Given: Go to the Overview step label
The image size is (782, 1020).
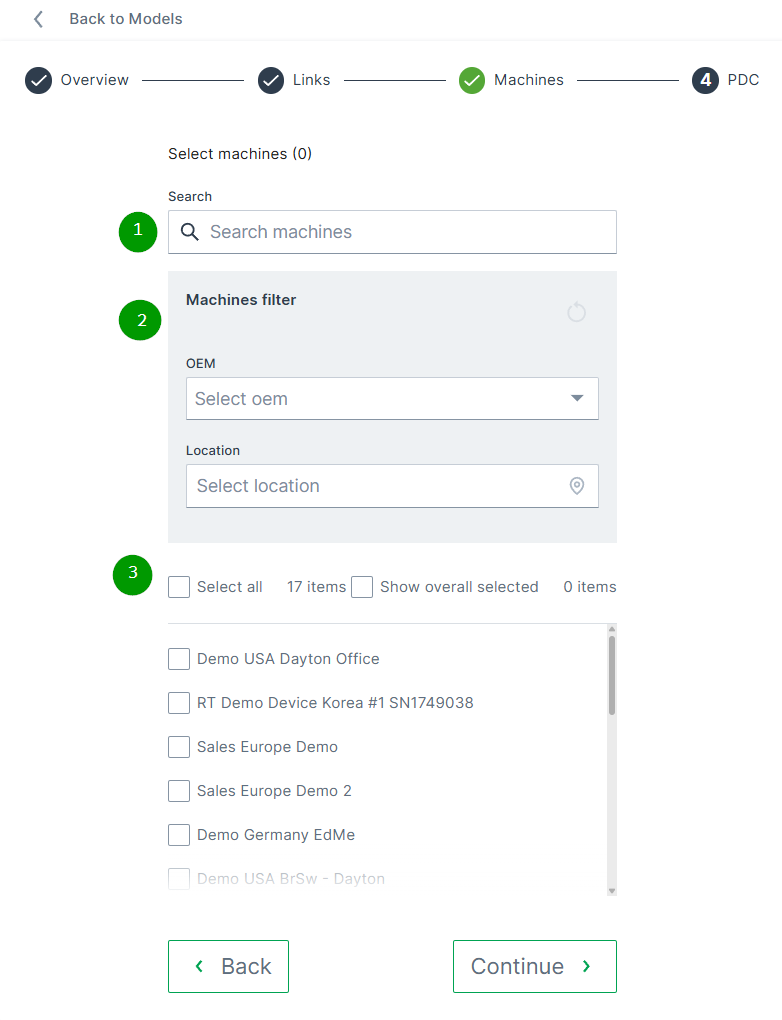Looking at the screenshot, I should [95, 80].
